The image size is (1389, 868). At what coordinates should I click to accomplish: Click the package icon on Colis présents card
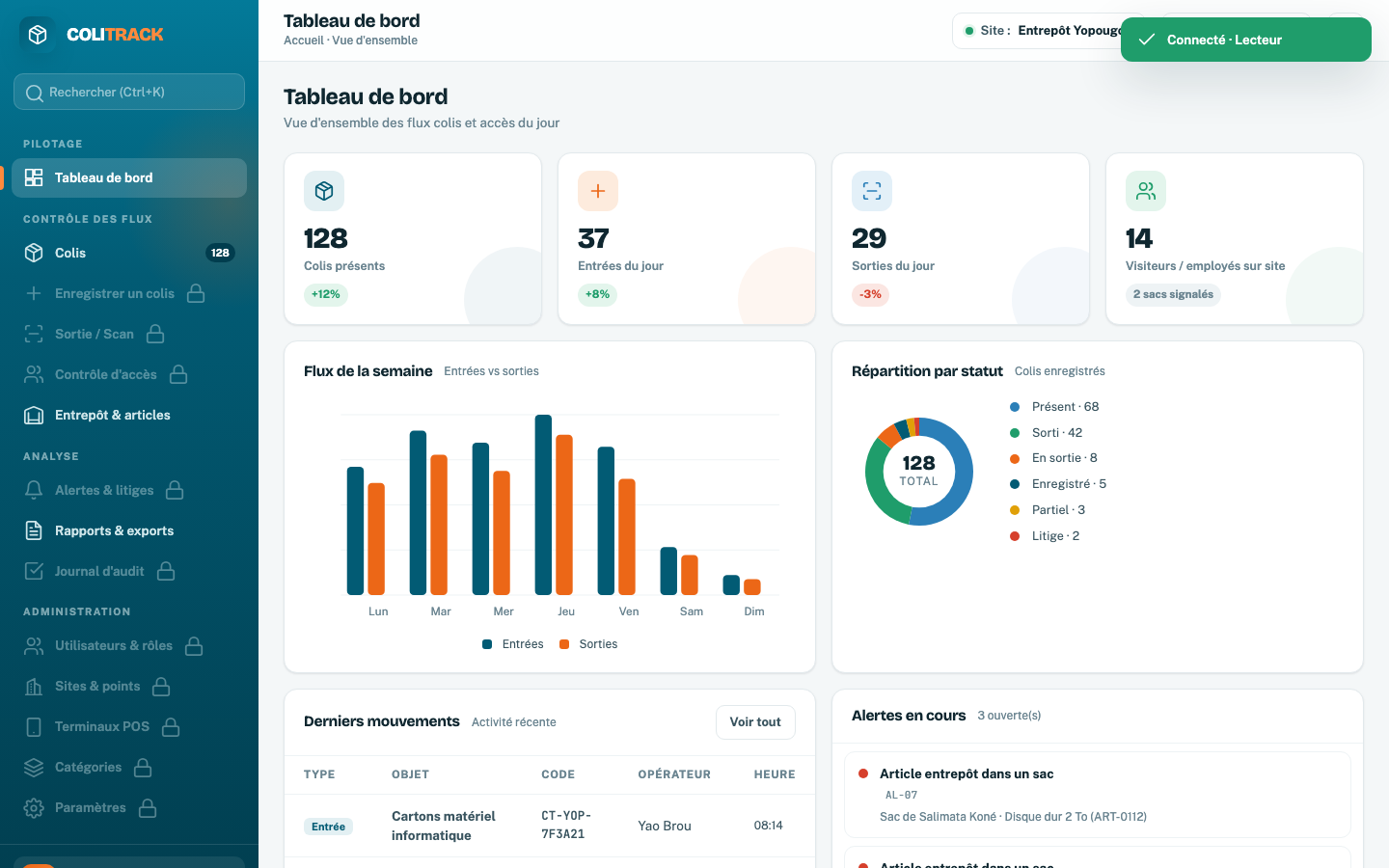point(324,191)
